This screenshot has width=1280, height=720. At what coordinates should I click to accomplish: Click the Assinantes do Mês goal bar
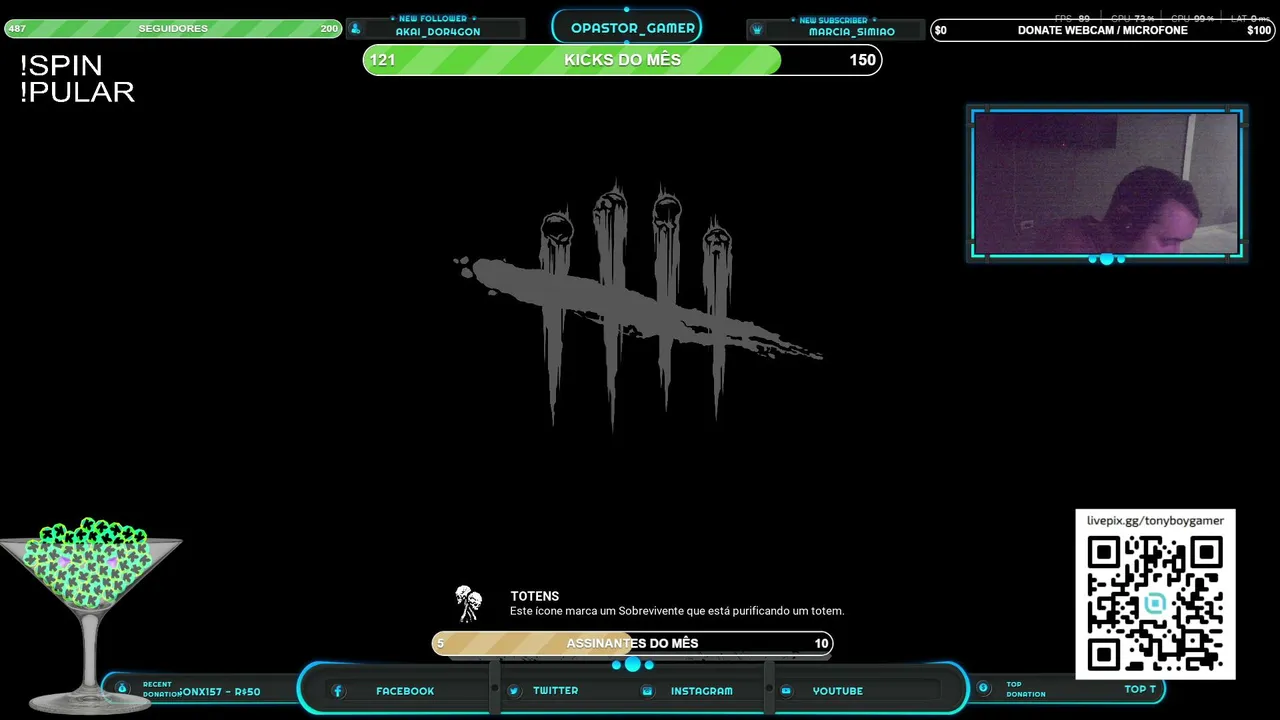coord(632,643)
